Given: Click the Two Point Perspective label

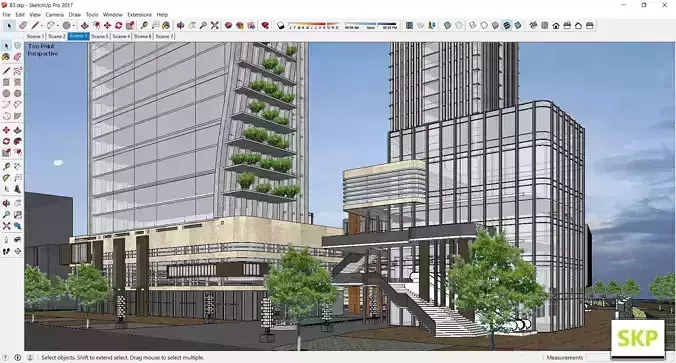Looking at the screenshot, I should tap(43, 50).
